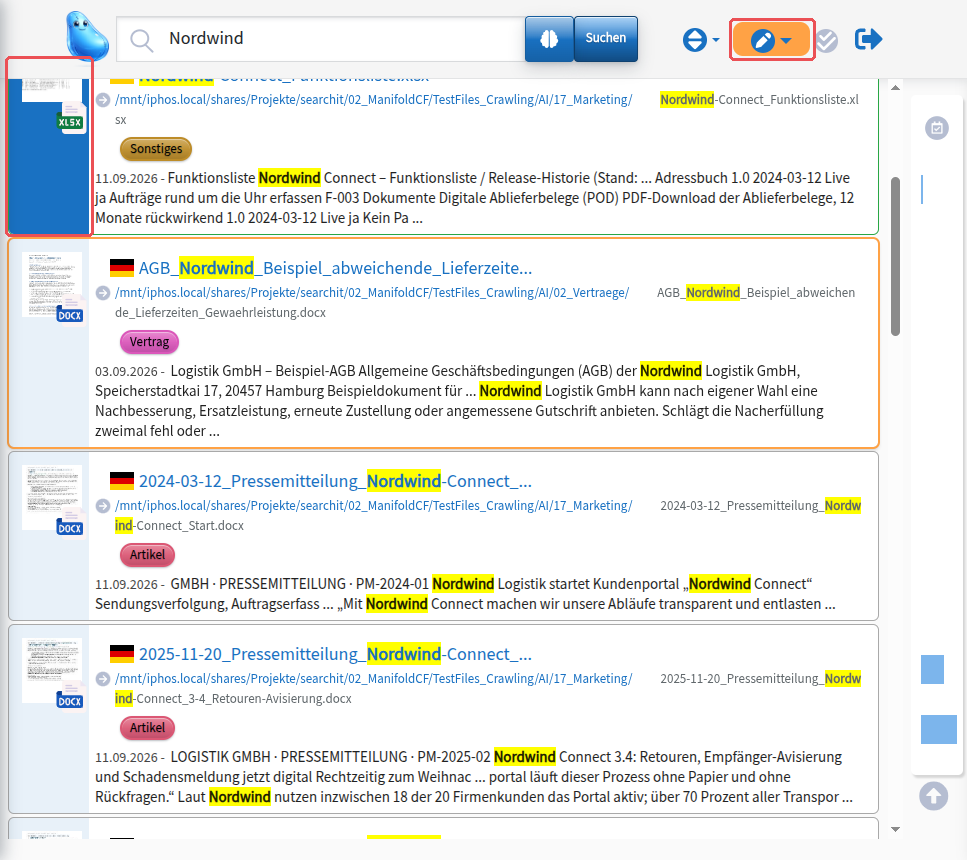967x860 pixels.
Task: Click filename continuation ind-Connect_3-4_Retouren-Avisierung.docx
Action: click(x=233, y=698)
